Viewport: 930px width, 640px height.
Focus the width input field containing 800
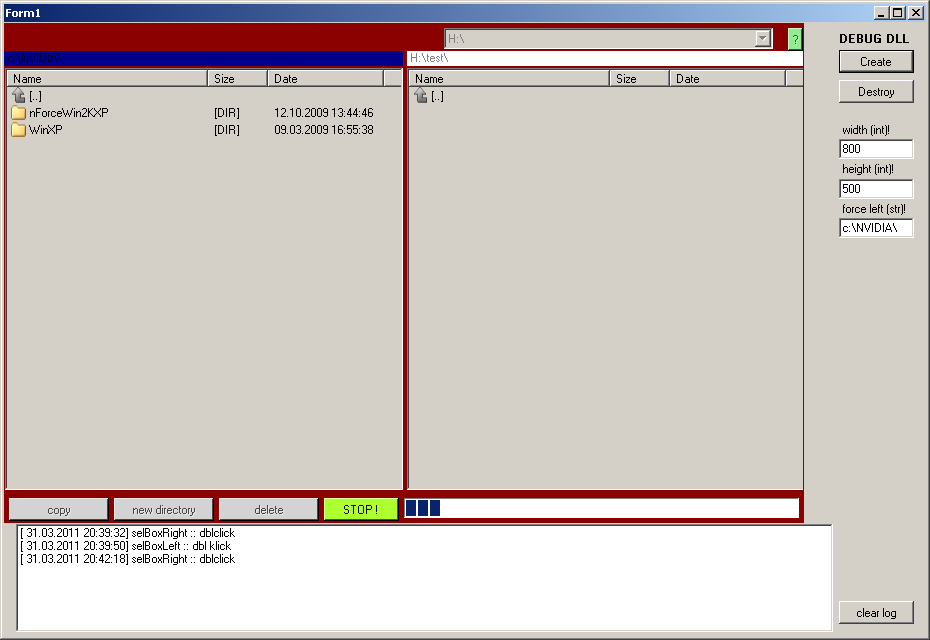click(876, 149)
